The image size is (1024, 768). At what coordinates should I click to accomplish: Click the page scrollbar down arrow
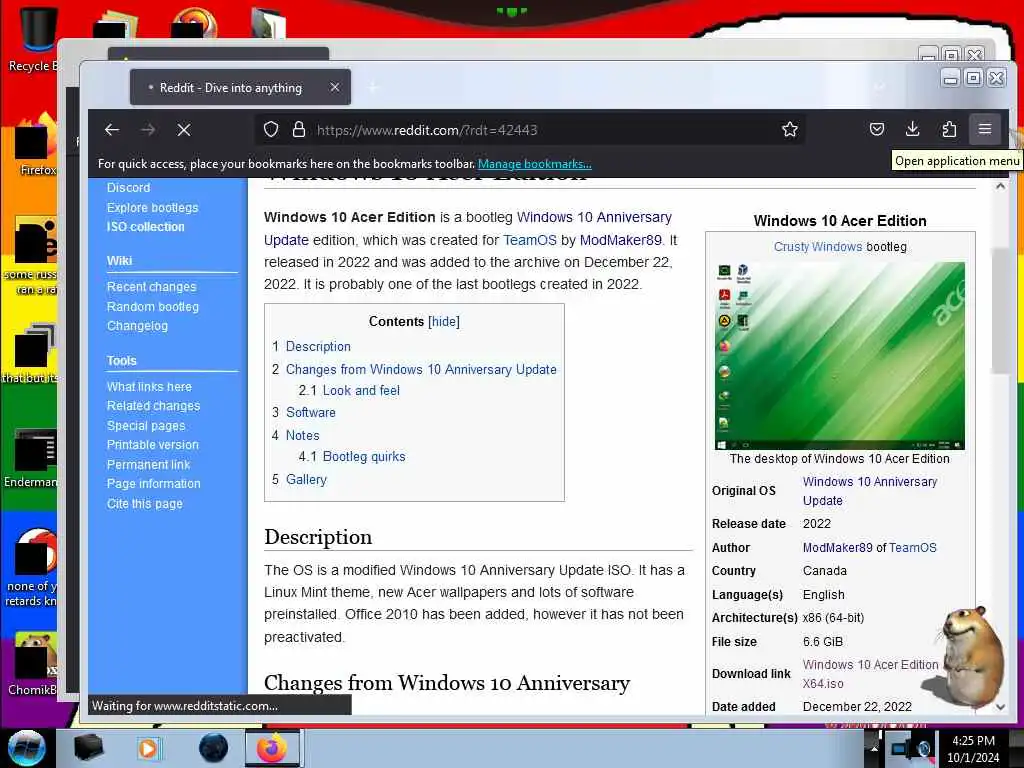tap(1000, 707)
